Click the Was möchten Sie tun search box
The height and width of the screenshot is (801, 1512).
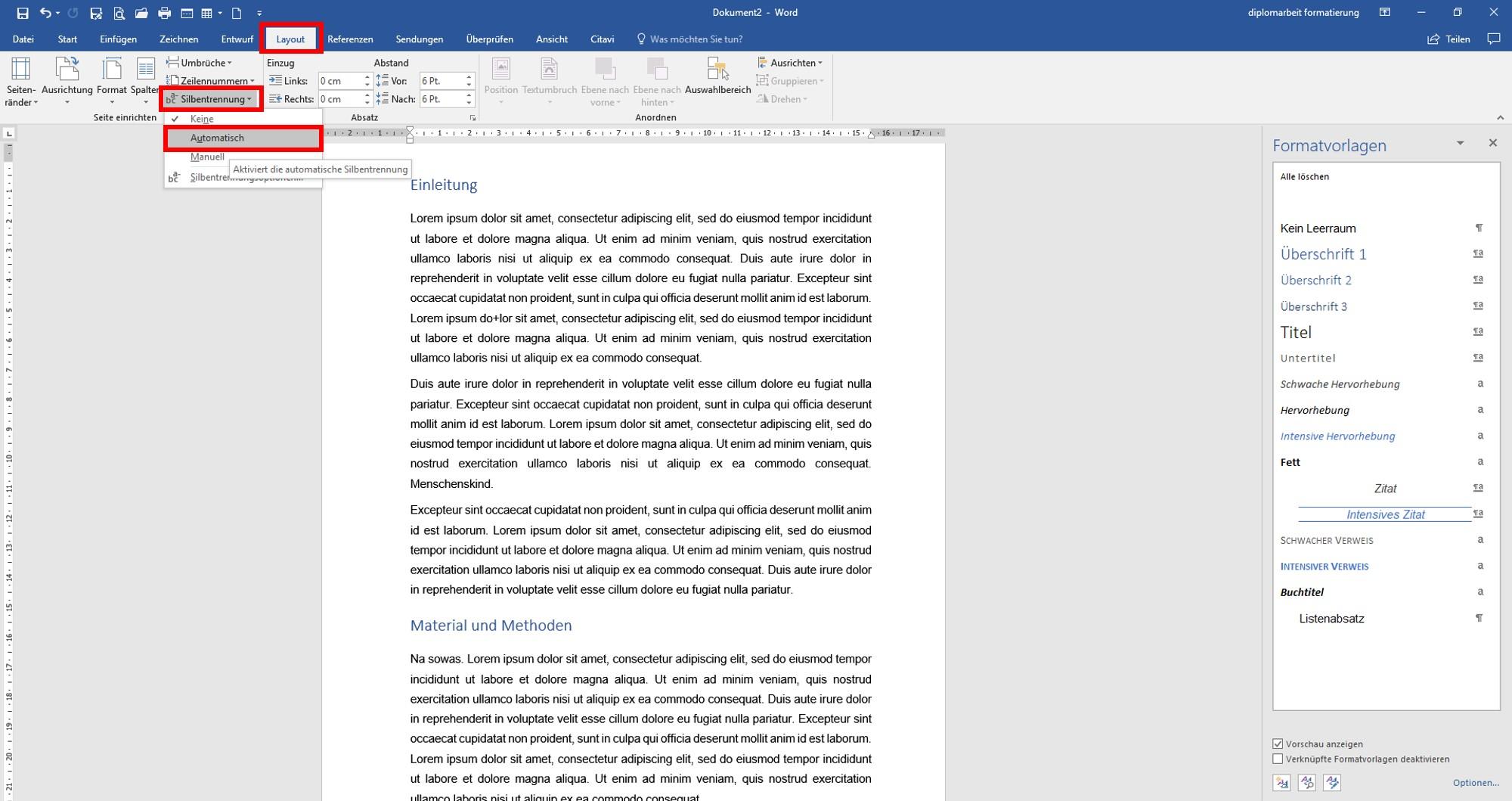click(696, 39)
